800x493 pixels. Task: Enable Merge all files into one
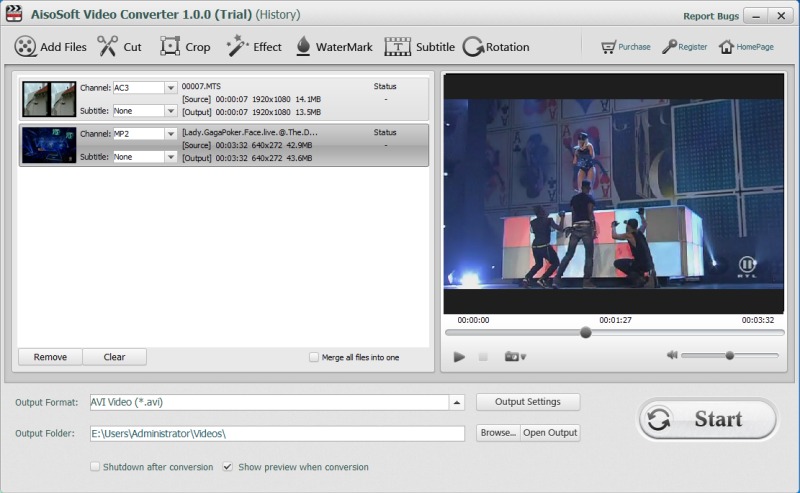click(314, 357)
